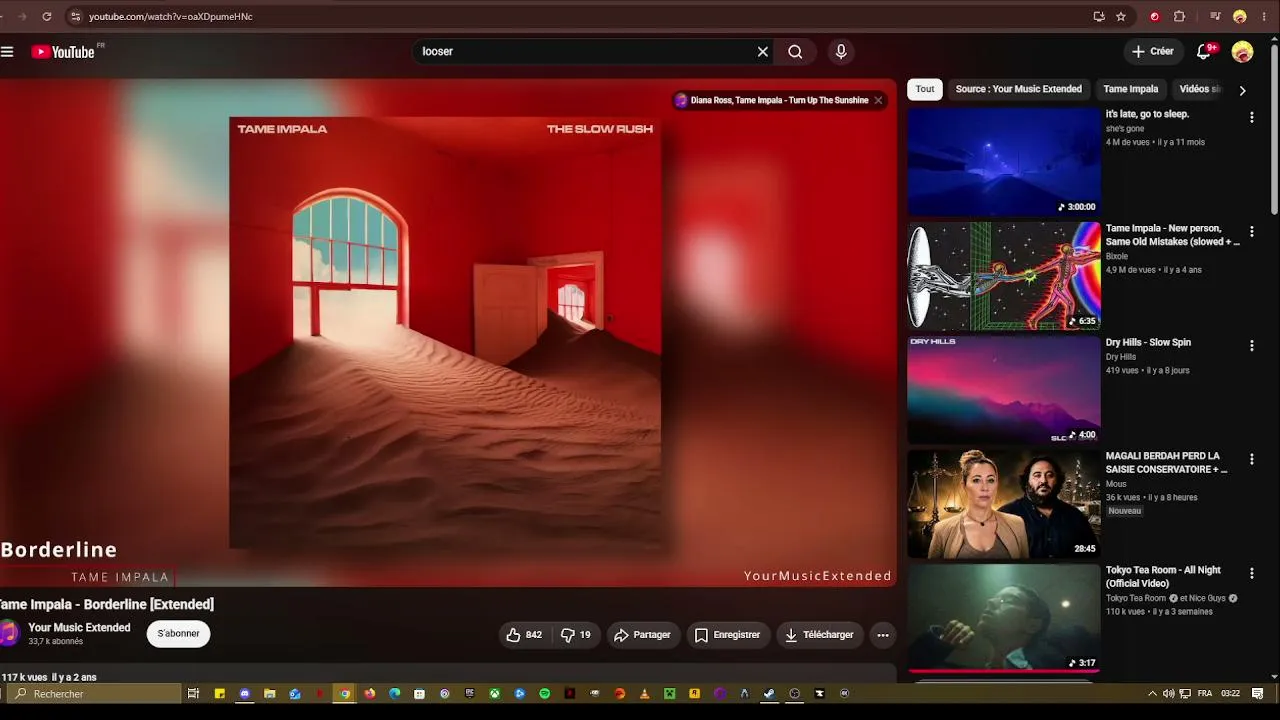Show hidden system tray icons chevron

point(1152,694)
